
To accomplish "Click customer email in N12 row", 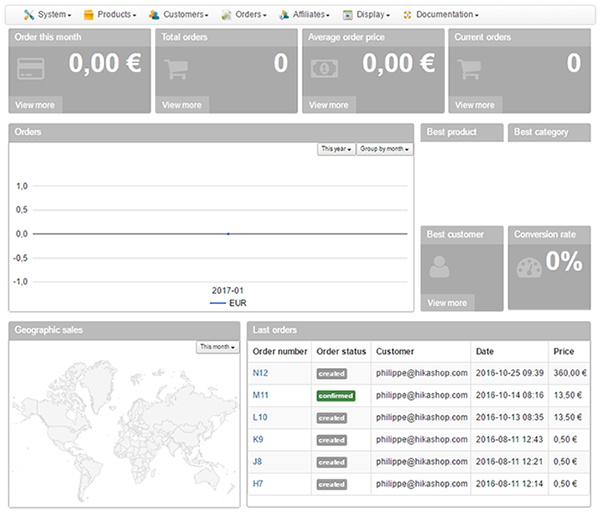I will [422, 373].
